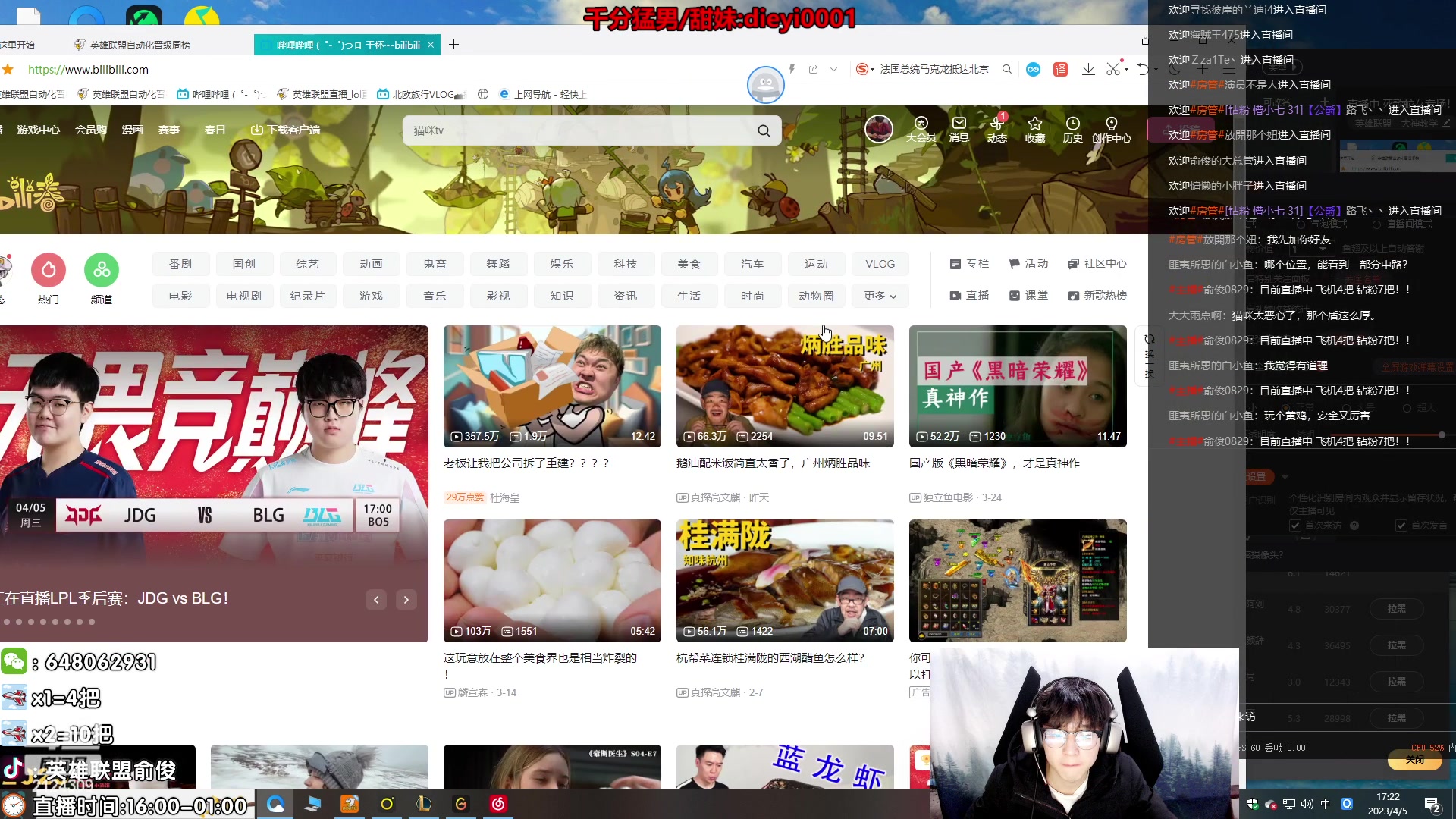
Task: Click 下载客户端 in bilibili header
Action: (x=285, y=130)
